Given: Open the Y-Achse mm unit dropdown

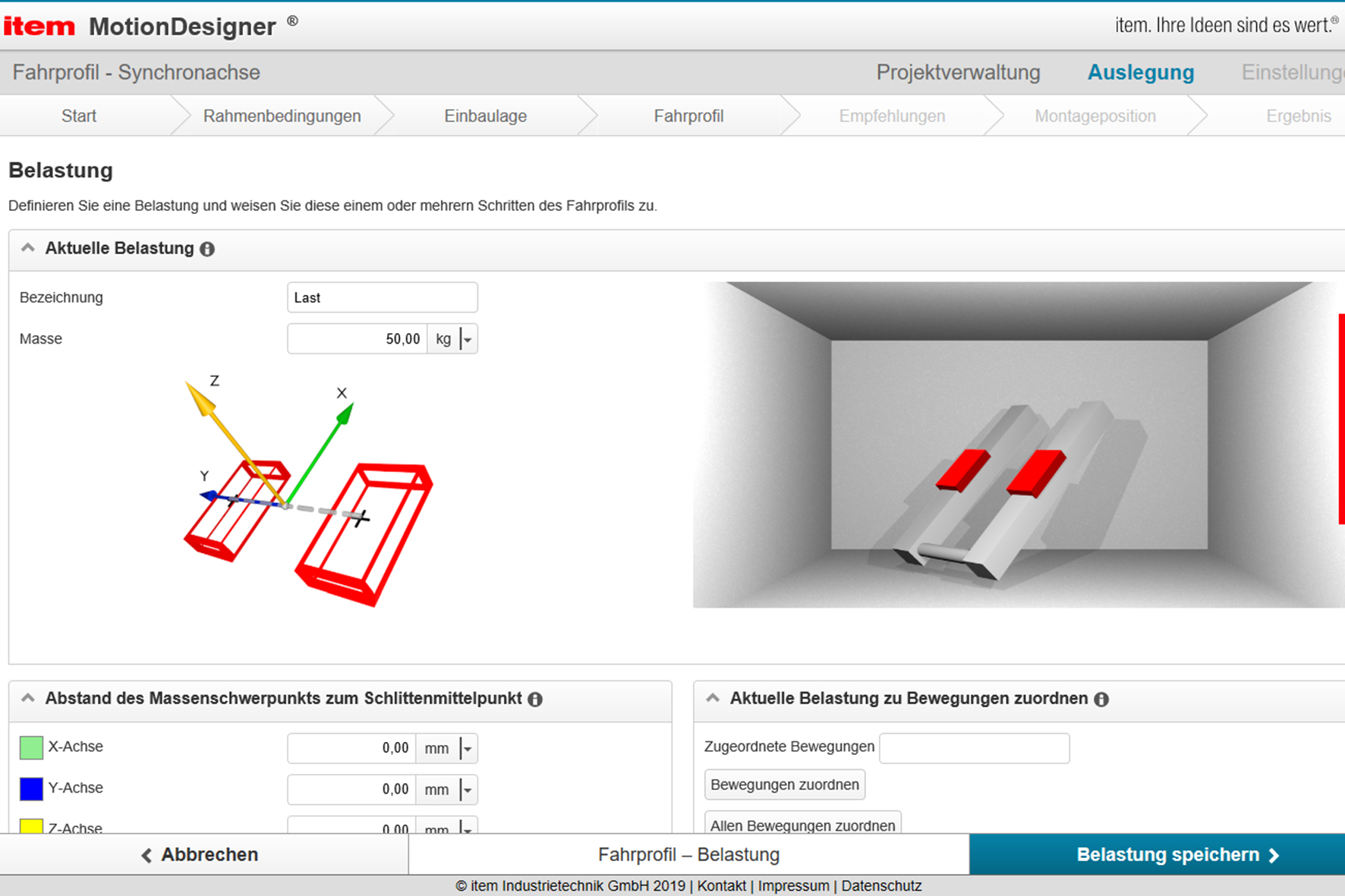Looking at the screenshot, I should coord(468,790).
